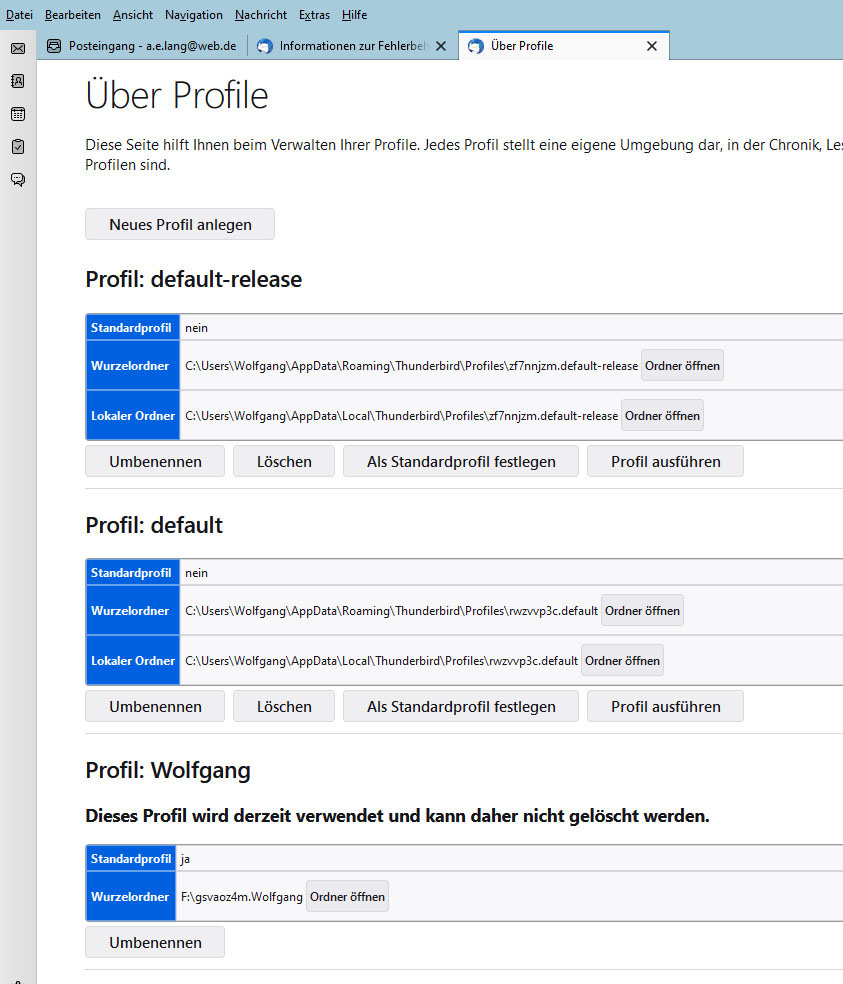843x984 pixels.
Task: Open the Wolfgang profile root folder
Action: click(x=347, y=897)
